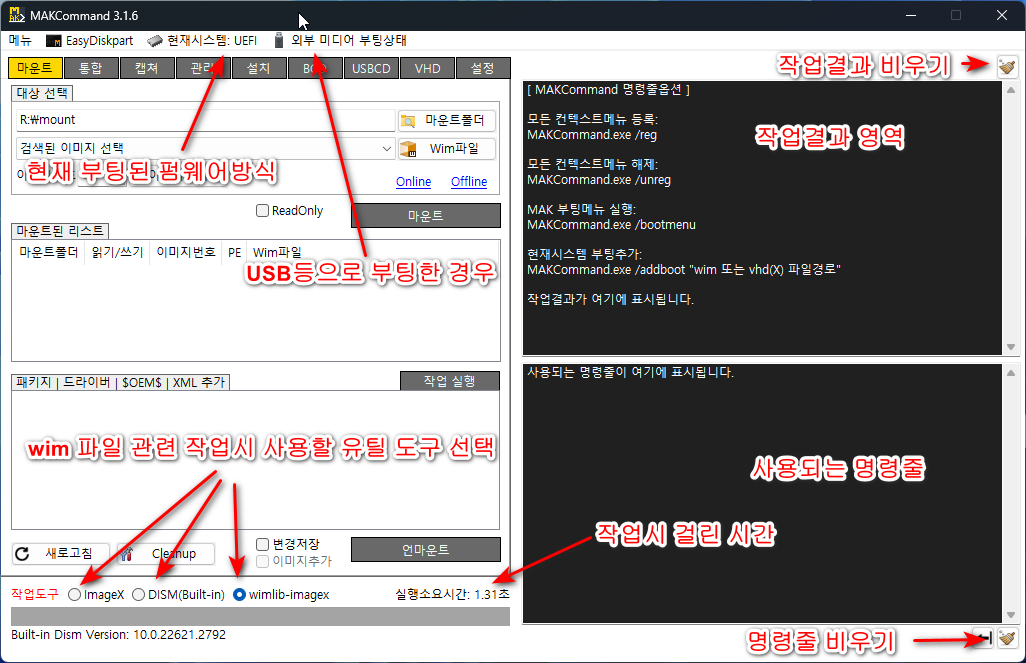1026x663 pixels.
Task: Follow the Offline link
Action: click(469, 182)
